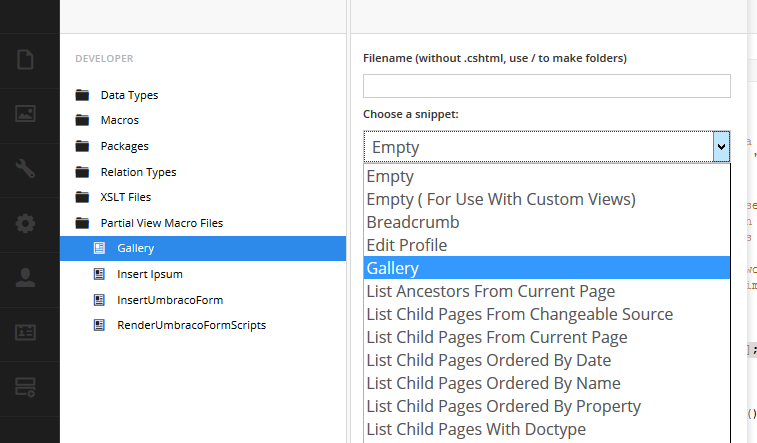Open the Members ID card icon

point(25,332)
